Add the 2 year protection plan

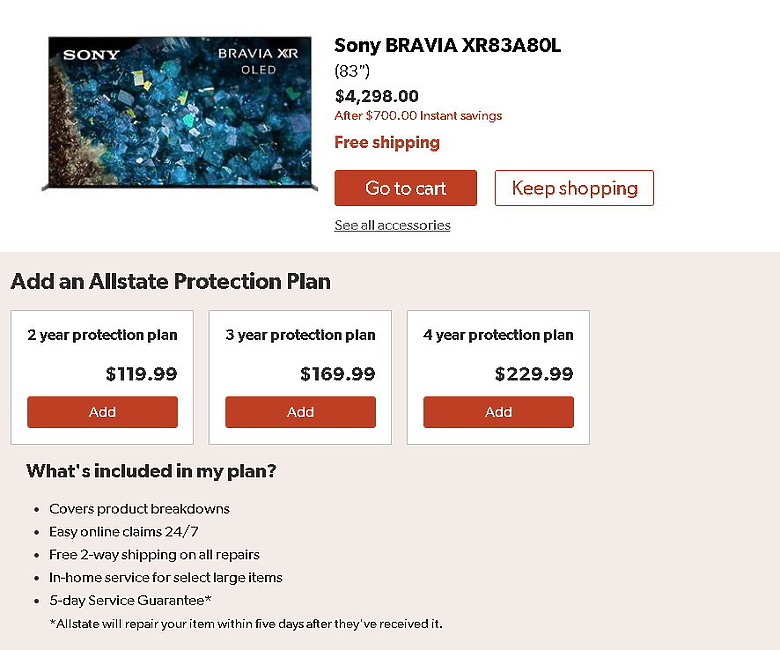102,412
